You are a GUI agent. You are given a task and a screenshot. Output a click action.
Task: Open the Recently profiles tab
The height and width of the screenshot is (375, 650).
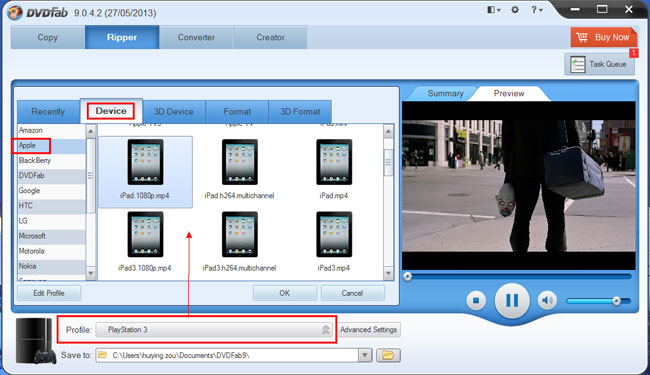[48, 112]
